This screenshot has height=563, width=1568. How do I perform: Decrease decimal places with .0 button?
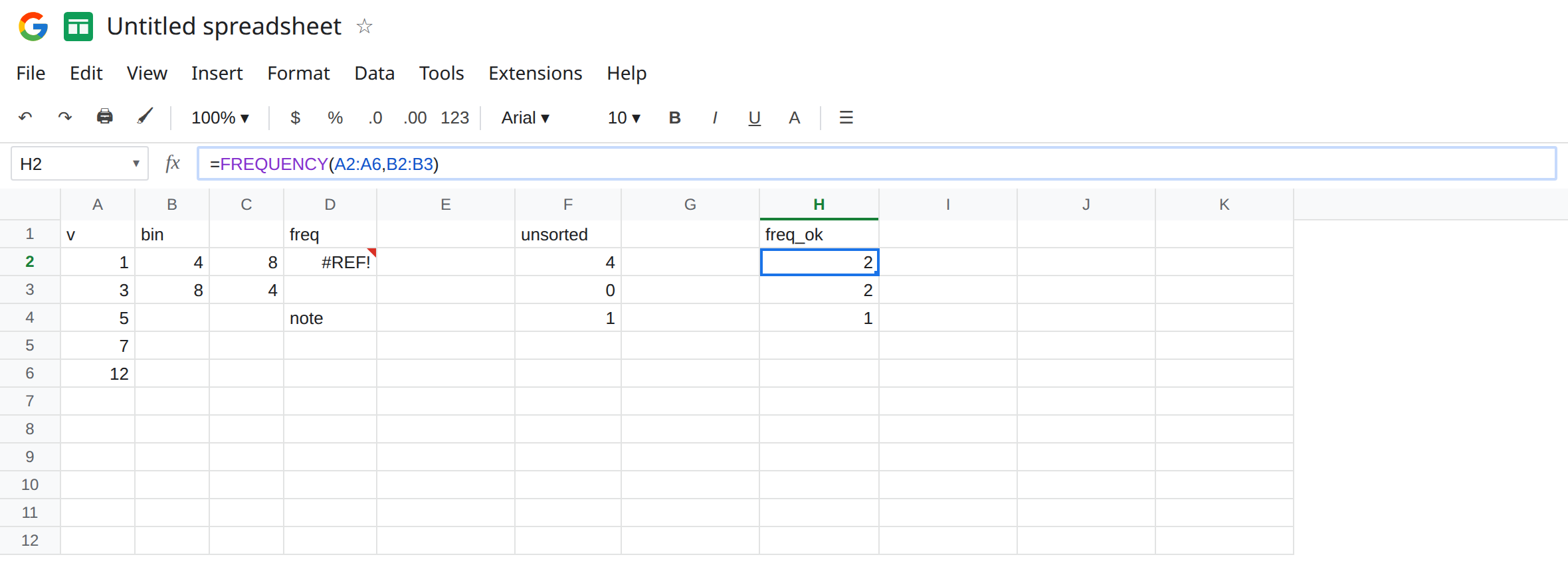coord(375,118)
